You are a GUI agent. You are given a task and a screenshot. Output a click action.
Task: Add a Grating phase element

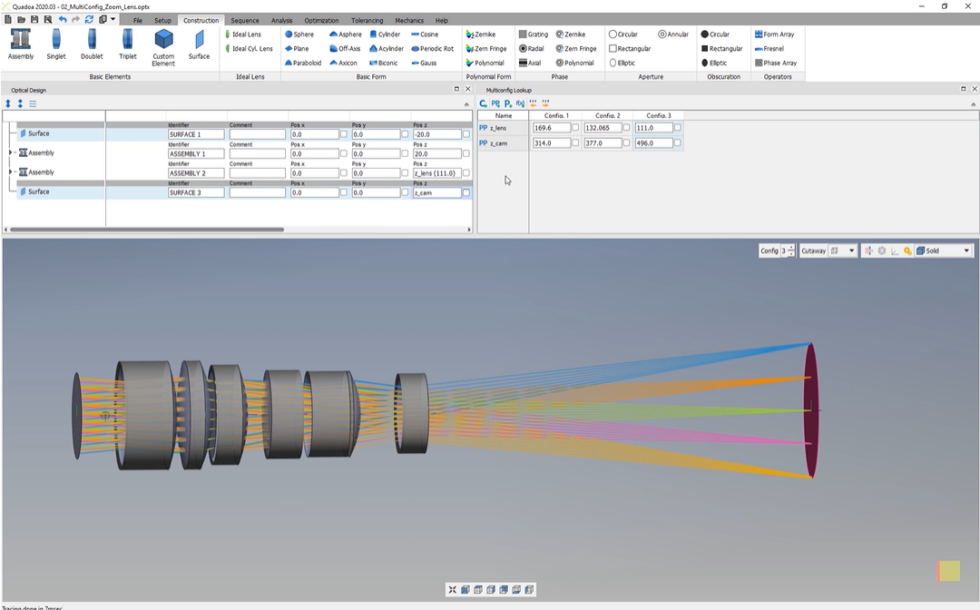pos(533,34)
